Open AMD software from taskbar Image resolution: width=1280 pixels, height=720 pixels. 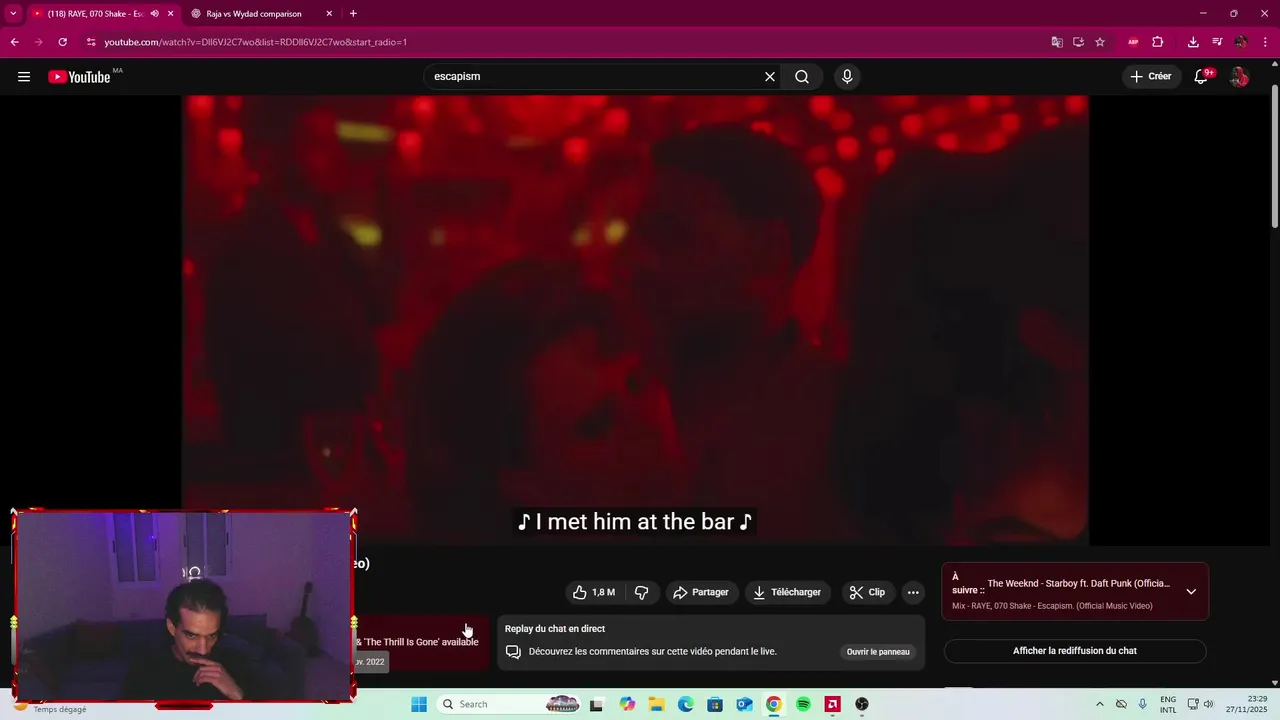(832, 704)
